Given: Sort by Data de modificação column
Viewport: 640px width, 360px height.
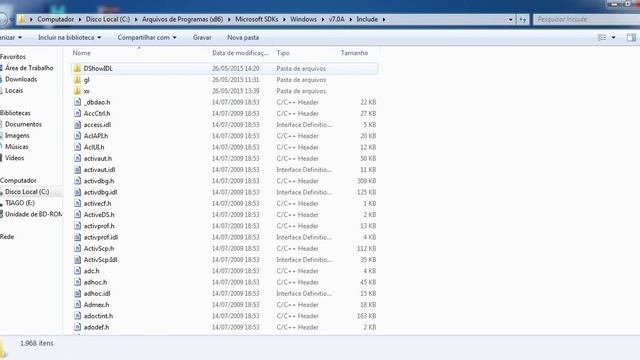Looking at the screenshot, I should pos(240,53).
